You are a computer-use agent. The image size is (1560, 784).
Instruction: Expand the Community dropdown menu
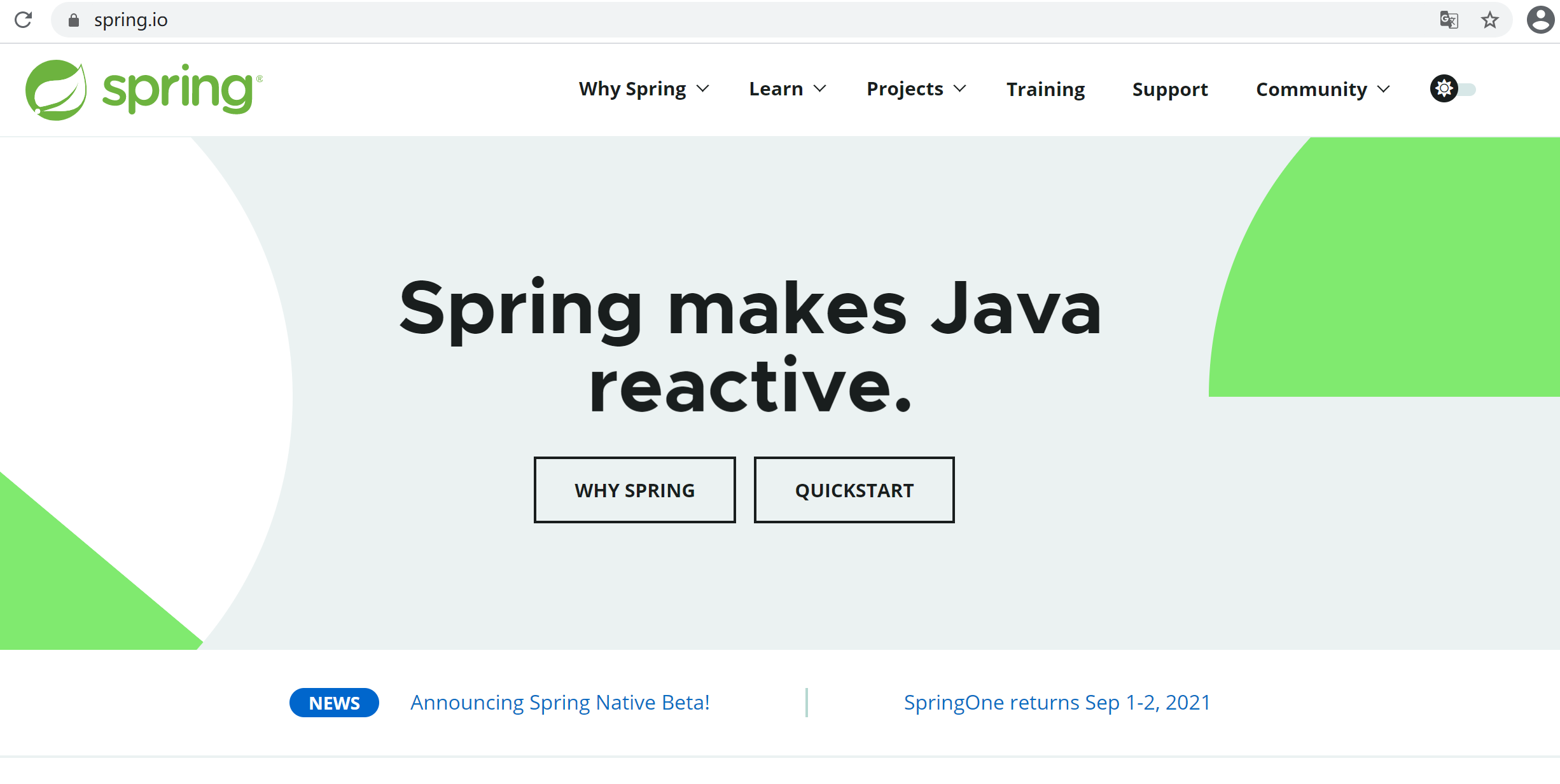pyautogui.click(x=1323, y=90)
